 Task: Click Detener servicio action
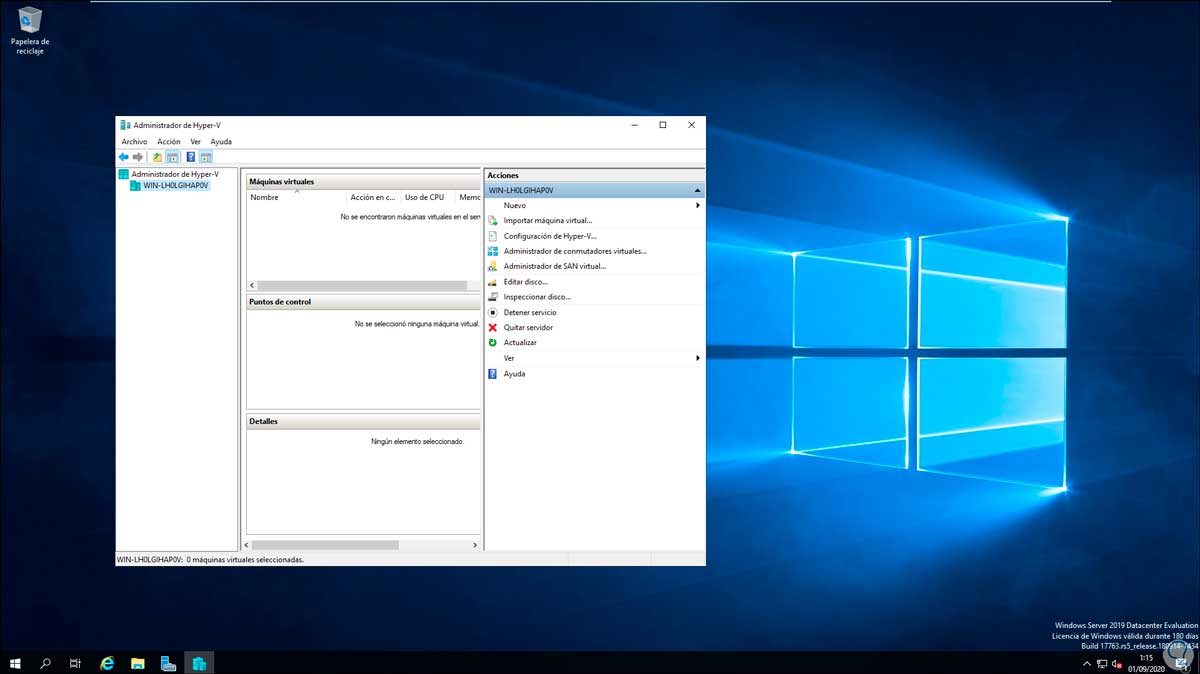point(530,312)
